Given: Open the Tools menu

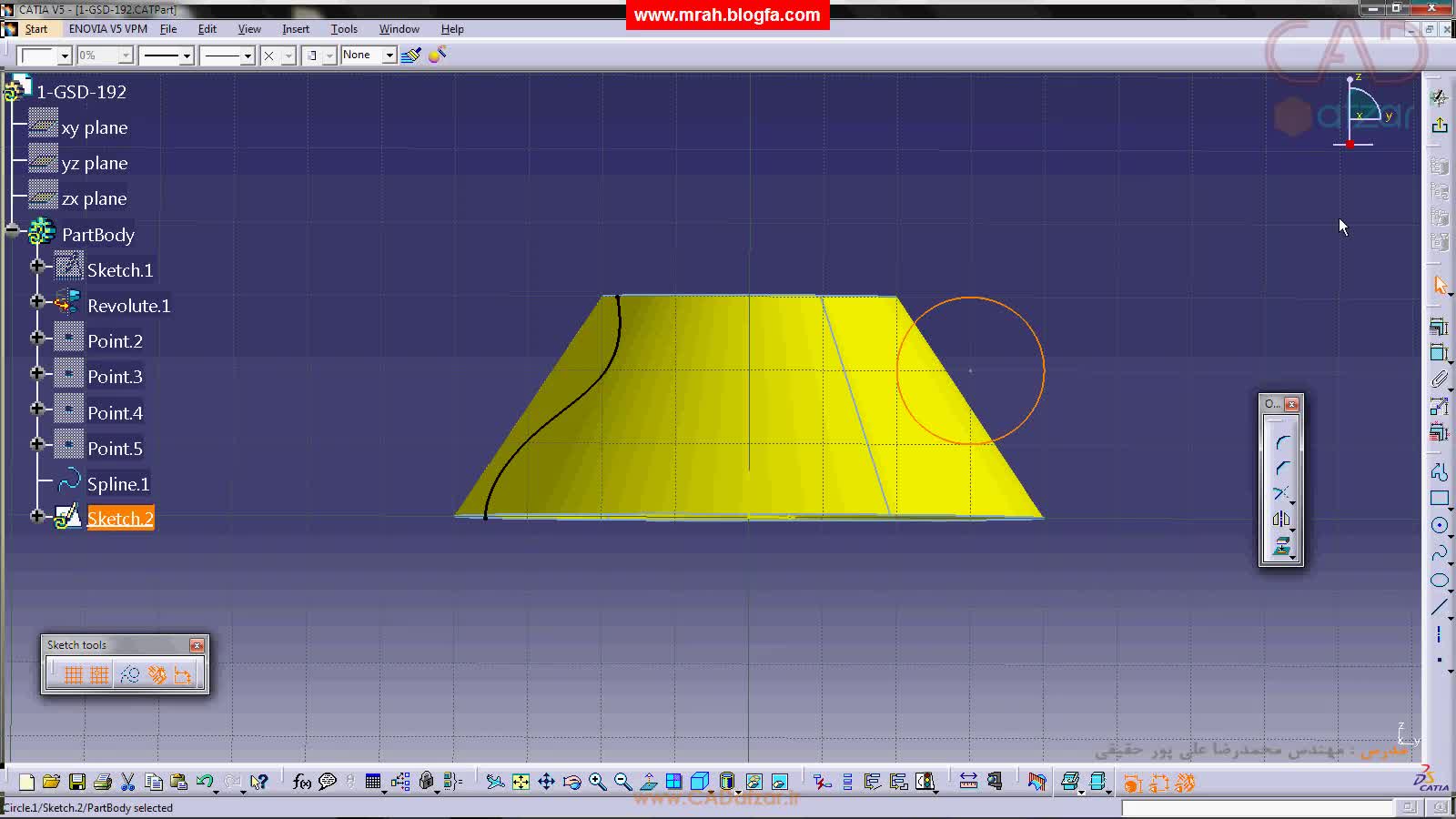Looking at the screenshot, I should tap(344, 29).
